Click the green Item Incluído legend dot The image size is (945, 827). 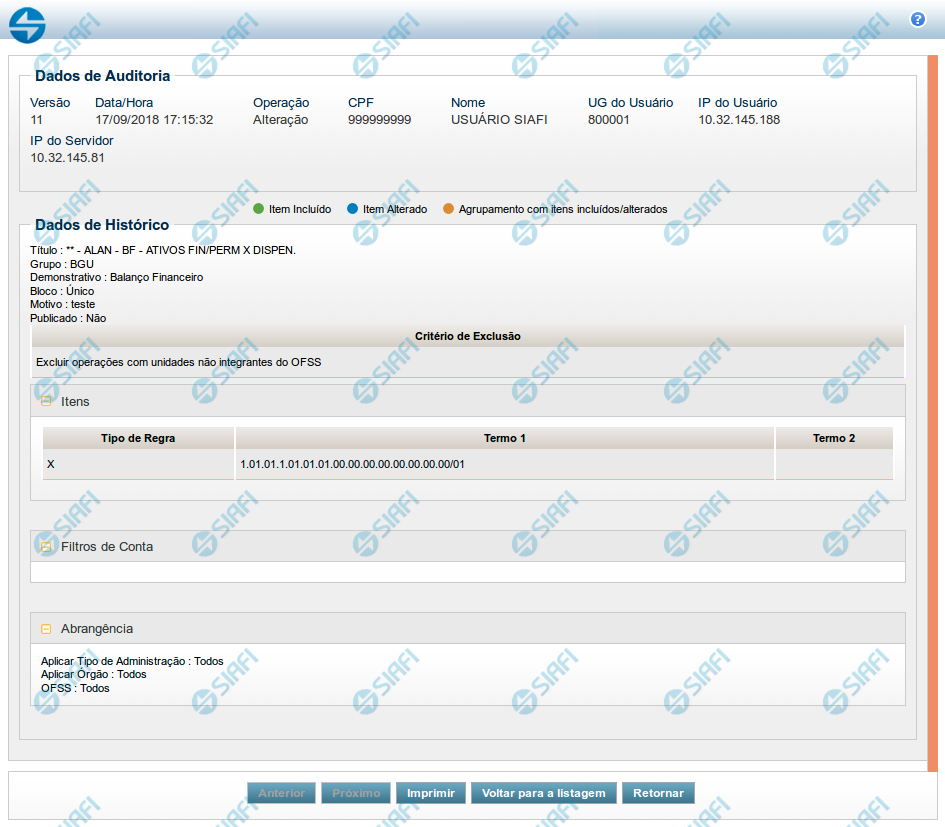coord(258,209)
